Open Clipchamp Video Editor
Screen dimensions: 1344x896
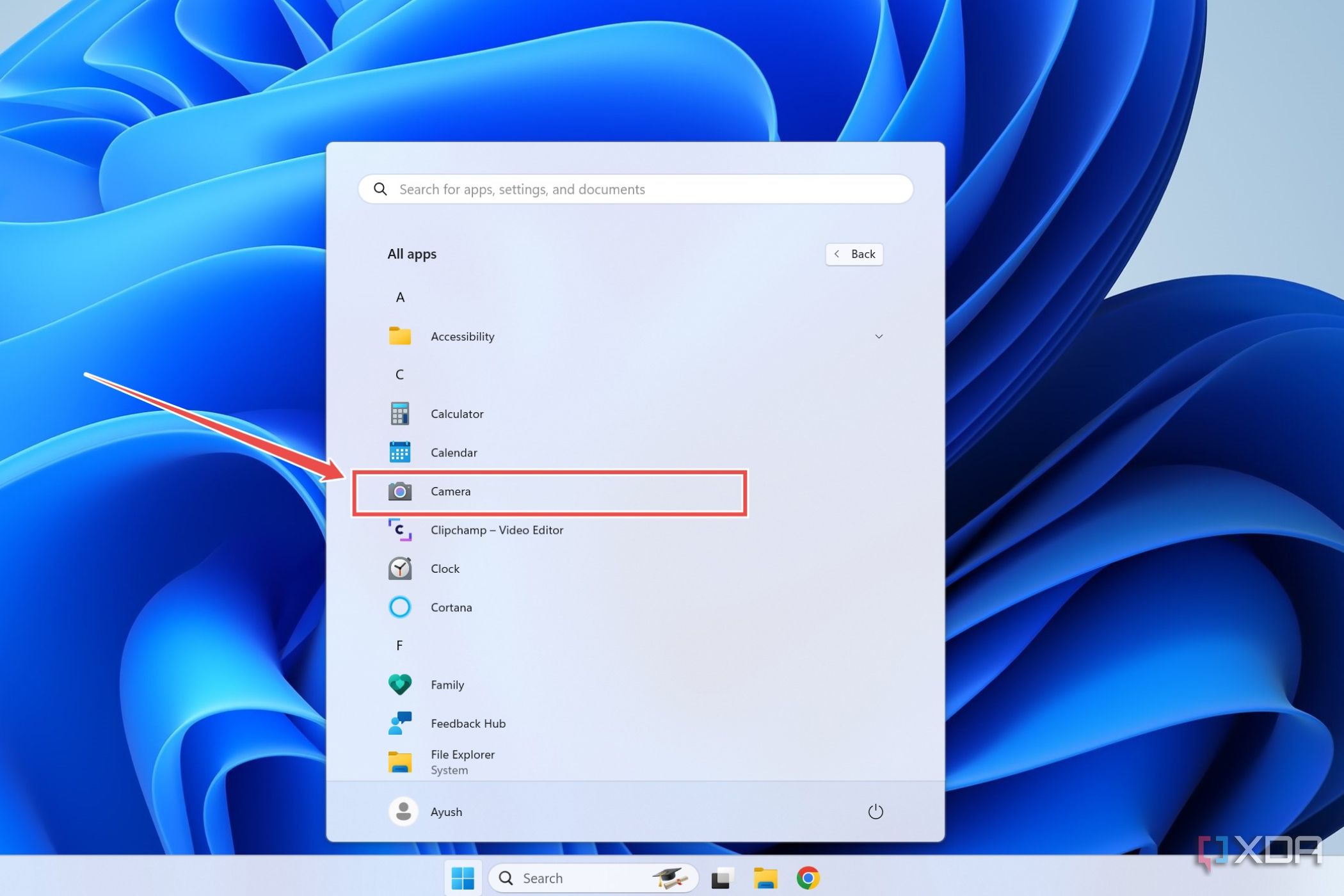click(497, 530)
